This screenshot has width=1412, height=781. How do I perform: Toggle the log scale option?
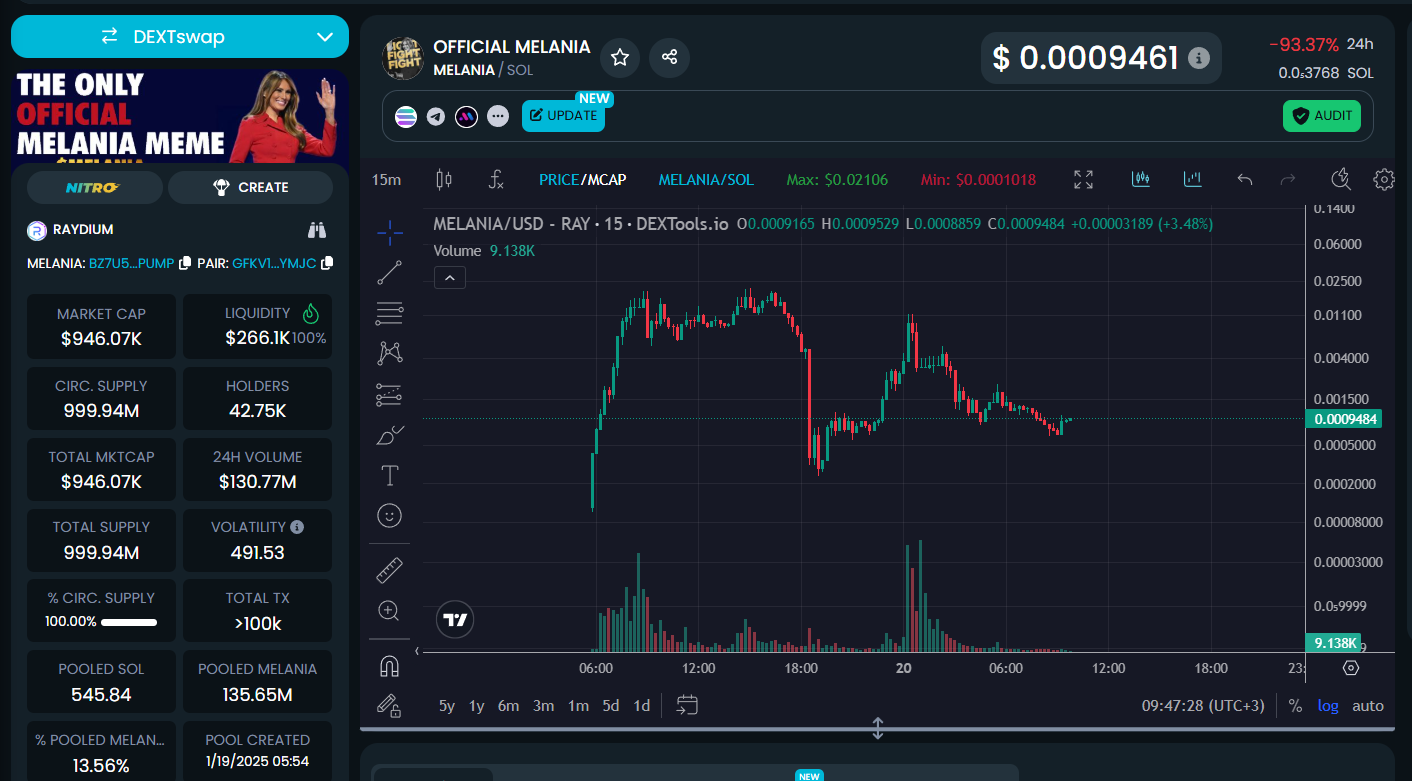point(1328,705)
